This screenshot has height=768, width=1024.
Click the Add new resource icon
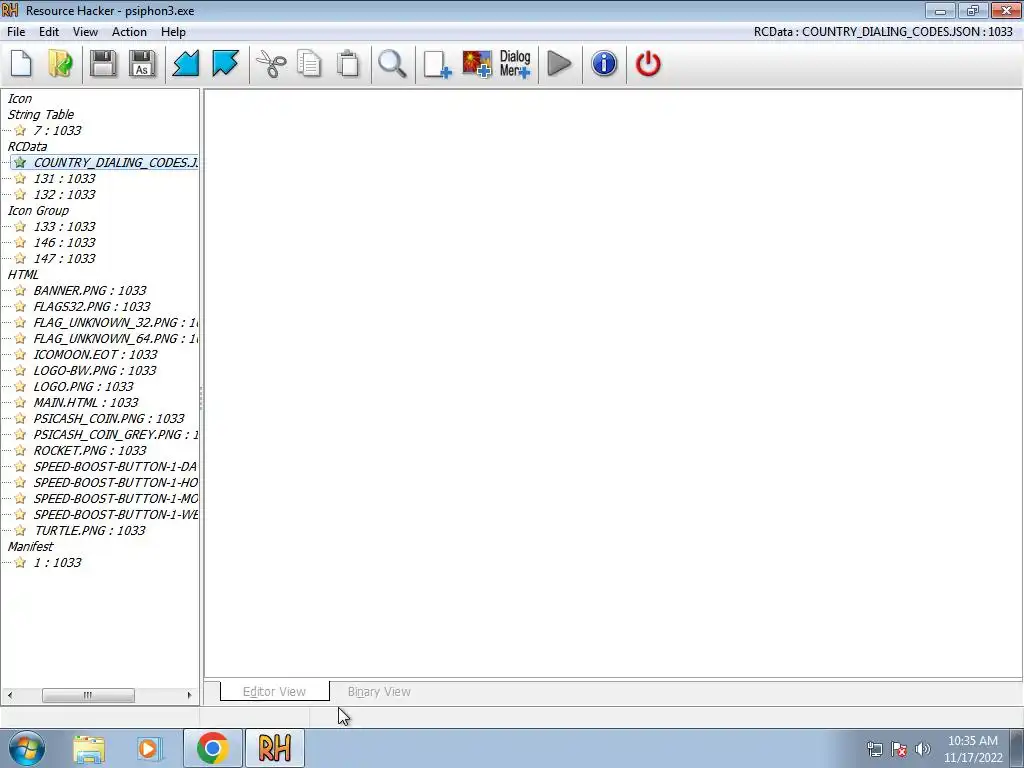pos(437,64)
